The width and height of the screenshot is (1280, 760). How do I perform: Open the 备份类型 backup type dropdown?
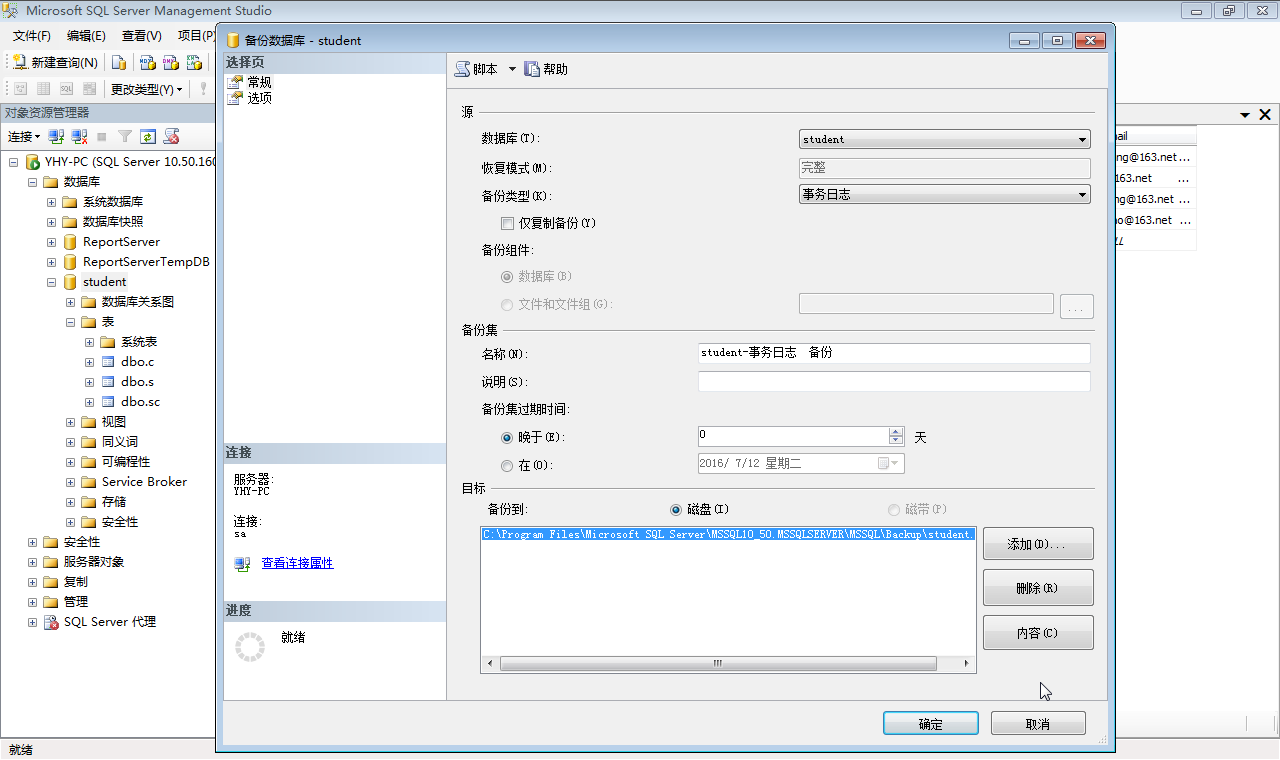[1082, 195]
